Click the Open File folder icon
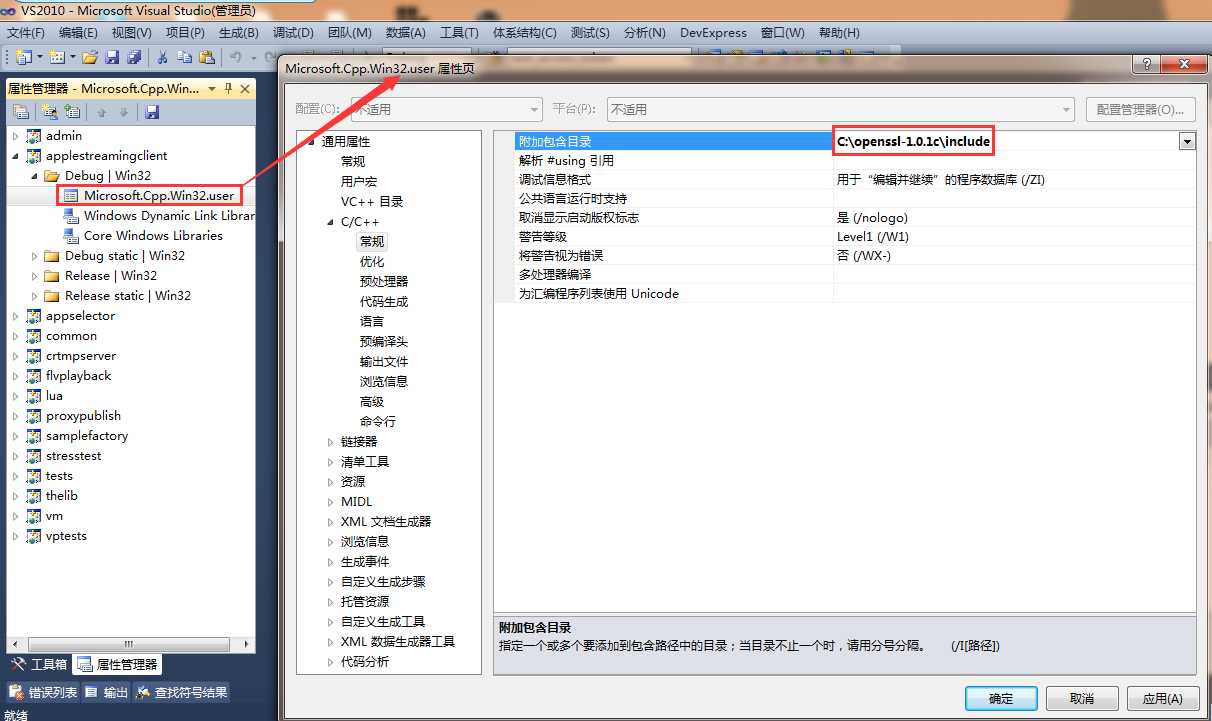Image resolution: width=1212 pixels, height=721 pixels. 90,57
